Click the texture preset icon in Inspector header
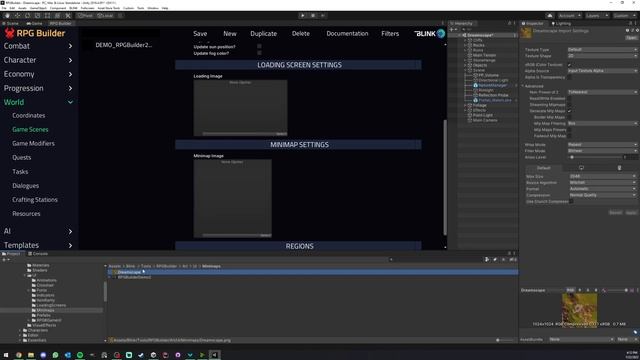Viewport: 640px width, 360px height. click(632, 30)
